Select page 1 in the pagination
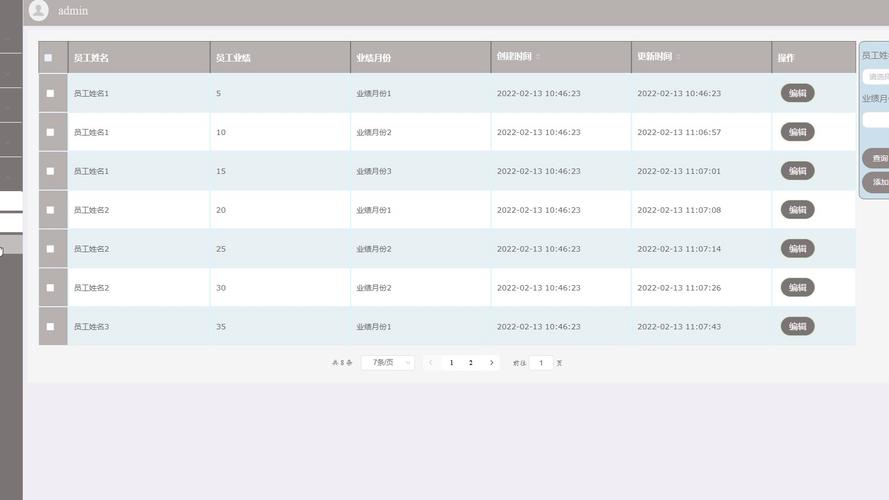This screenshot has height=500, width=889. click(x=451, y=363)
